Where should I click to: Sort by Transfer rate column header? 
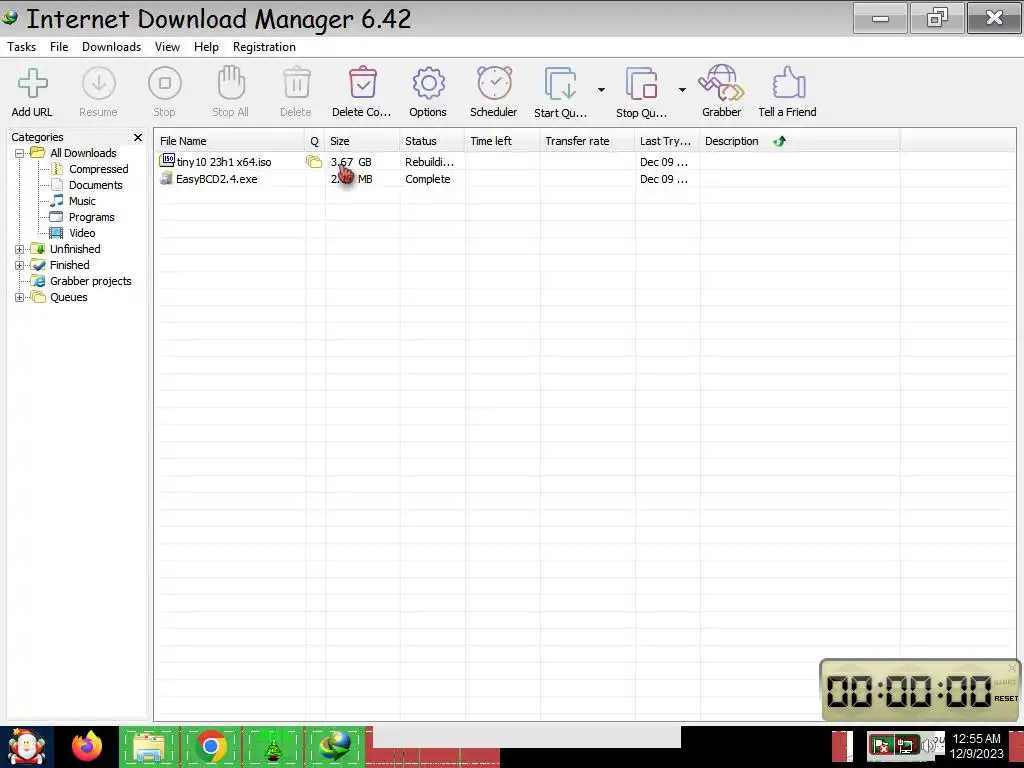tap(588, 141)
